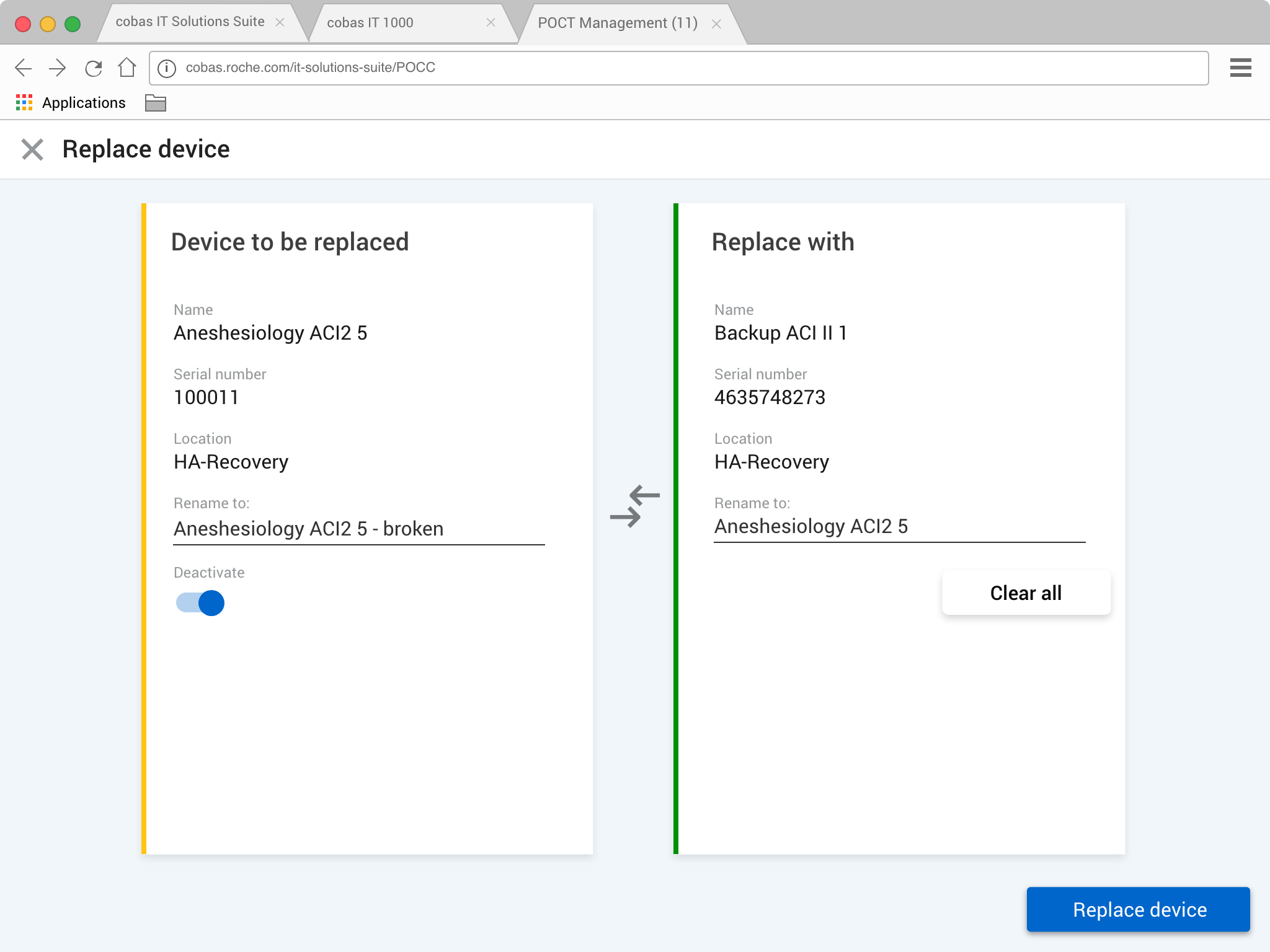Click the swap arrows between device cards
The width and height of the screenshot is (1270, 952).
tap(634, 506)
